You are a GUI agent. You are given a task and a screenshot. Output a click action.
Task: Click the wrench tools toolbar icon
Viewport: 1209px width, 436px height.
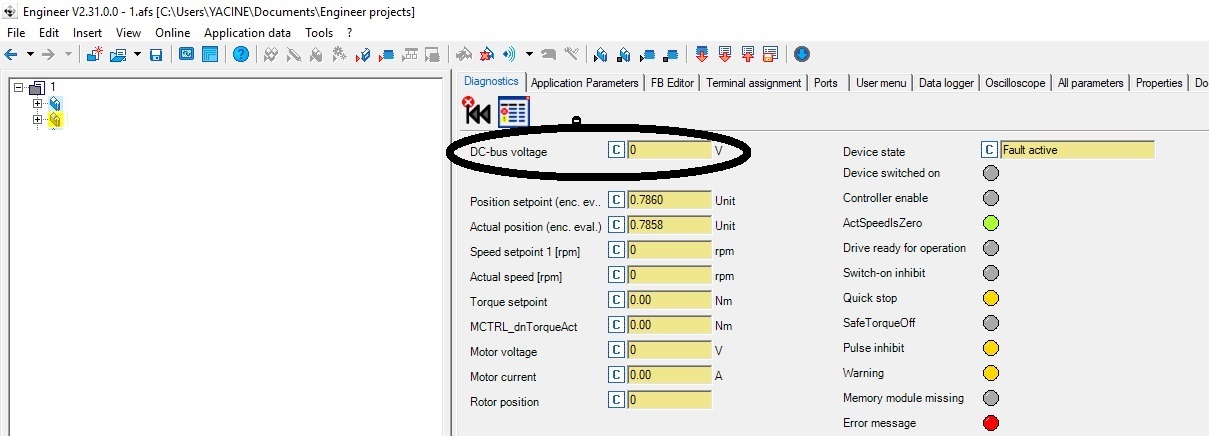572,54
